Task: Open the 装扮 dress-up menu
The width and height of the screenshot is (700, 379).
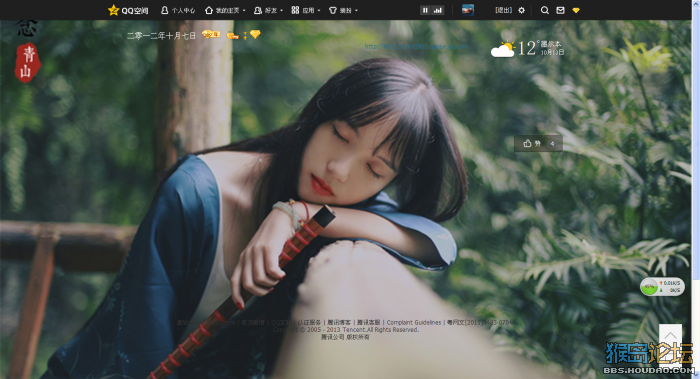Action: tap(340, 10)
